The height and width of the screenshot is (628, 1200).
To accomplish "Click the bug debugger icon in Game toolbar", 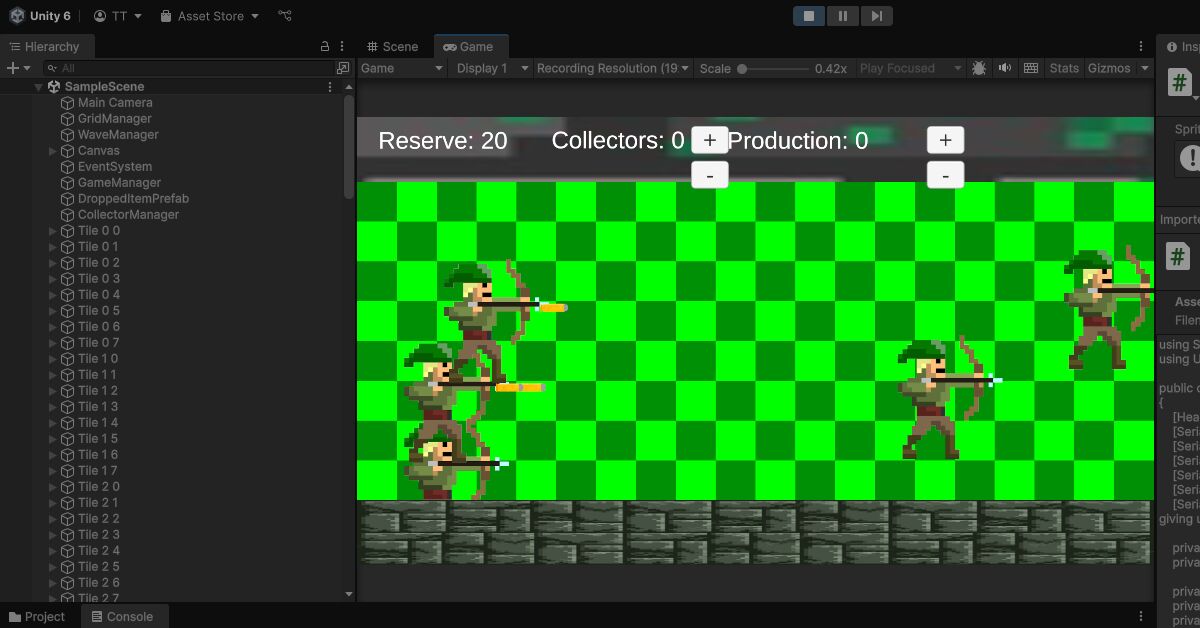I will tap(978, 68).
